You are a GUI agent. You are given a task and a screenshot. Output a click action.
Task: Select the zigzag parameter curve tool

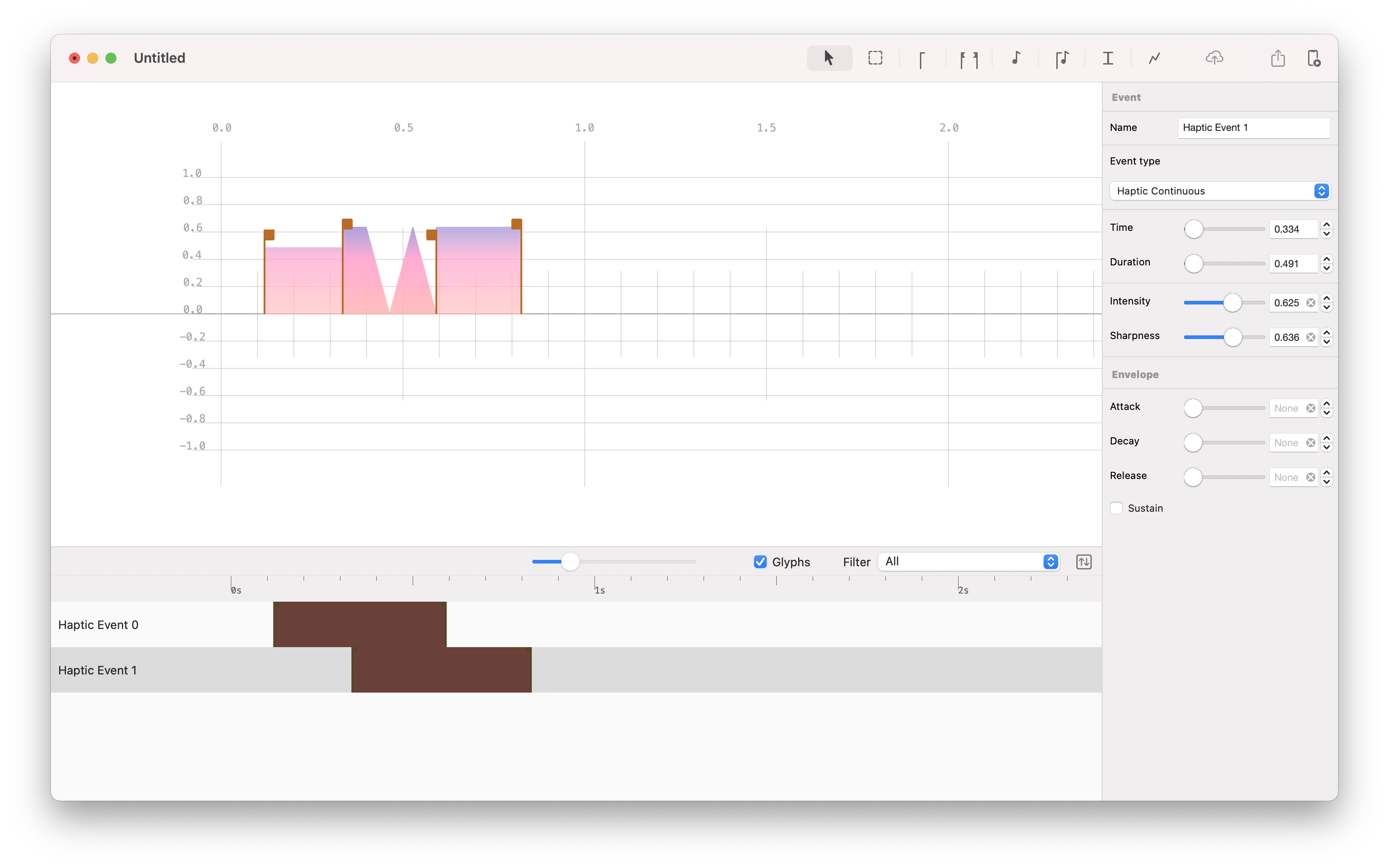(x=1154, y=58)
